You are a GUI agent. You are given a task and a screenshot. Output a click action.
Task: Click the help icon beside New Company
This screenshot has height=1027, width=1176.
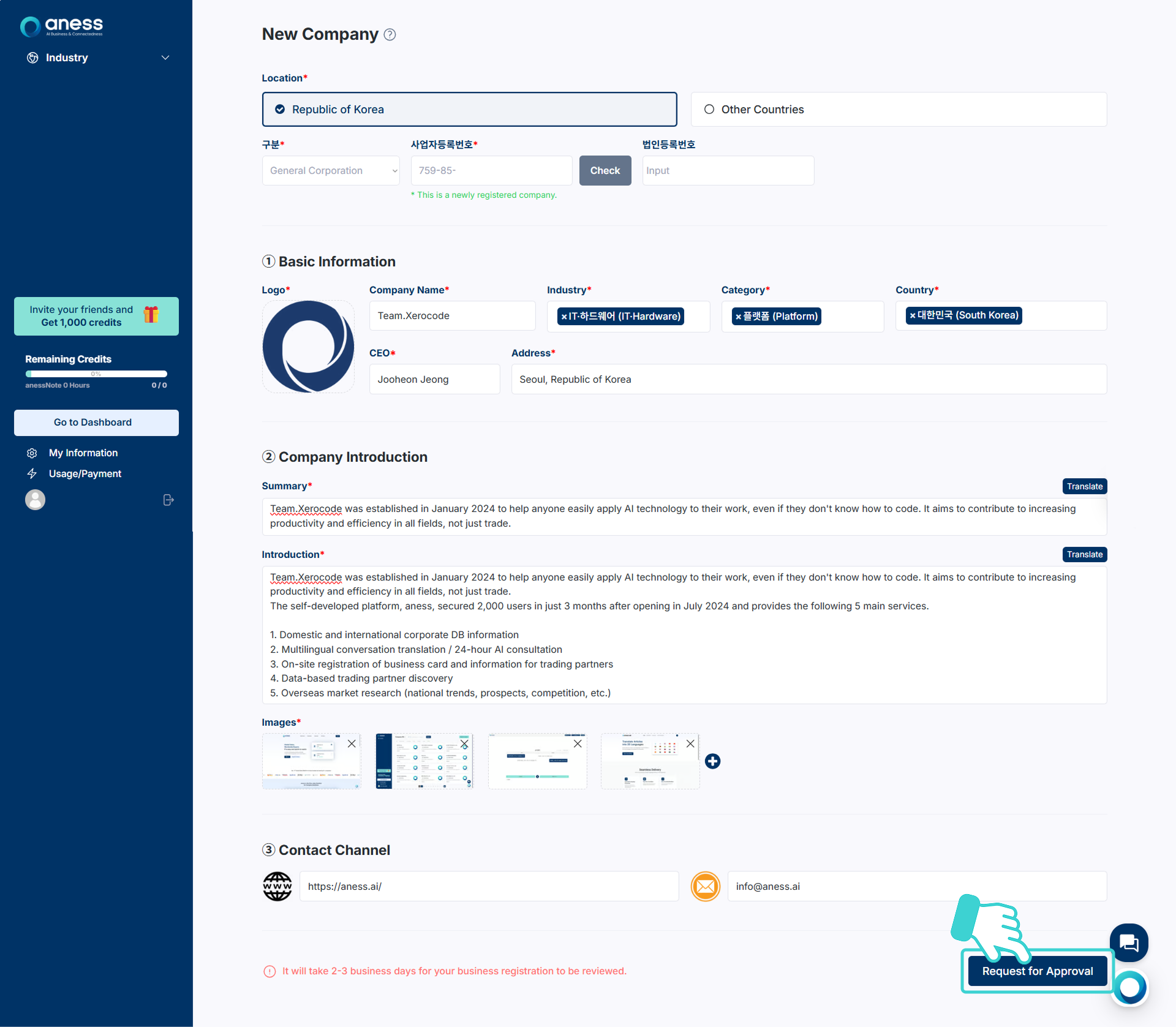(390, 35)
